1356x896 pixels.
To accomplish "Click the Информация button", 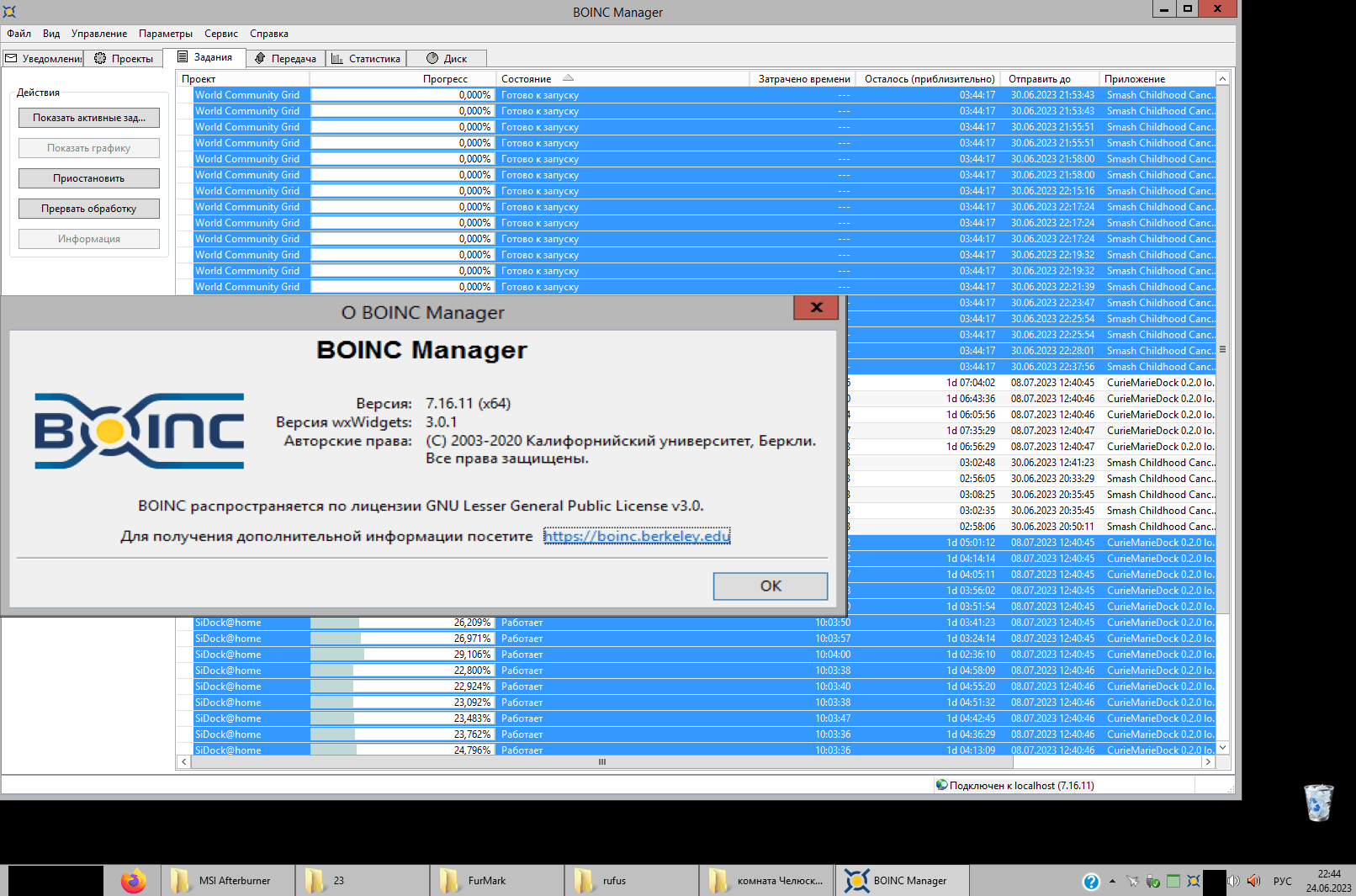I will click(89, 239).
